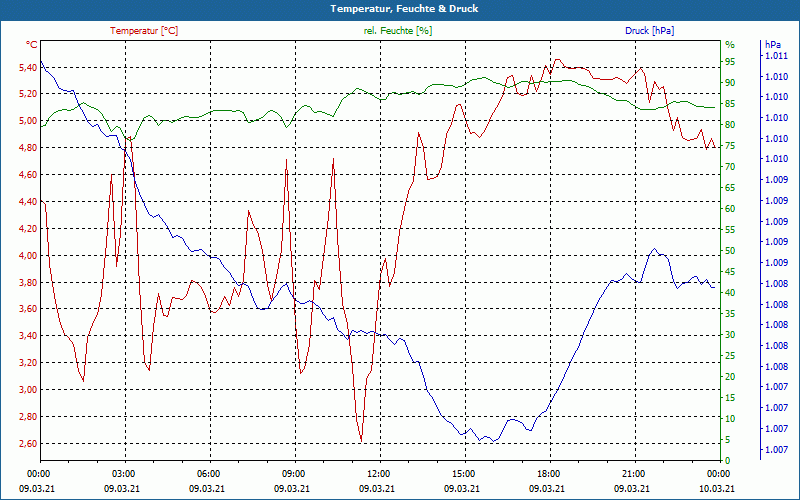
Task: Click temperature axis value 5,40
Action: click(28, 67)
